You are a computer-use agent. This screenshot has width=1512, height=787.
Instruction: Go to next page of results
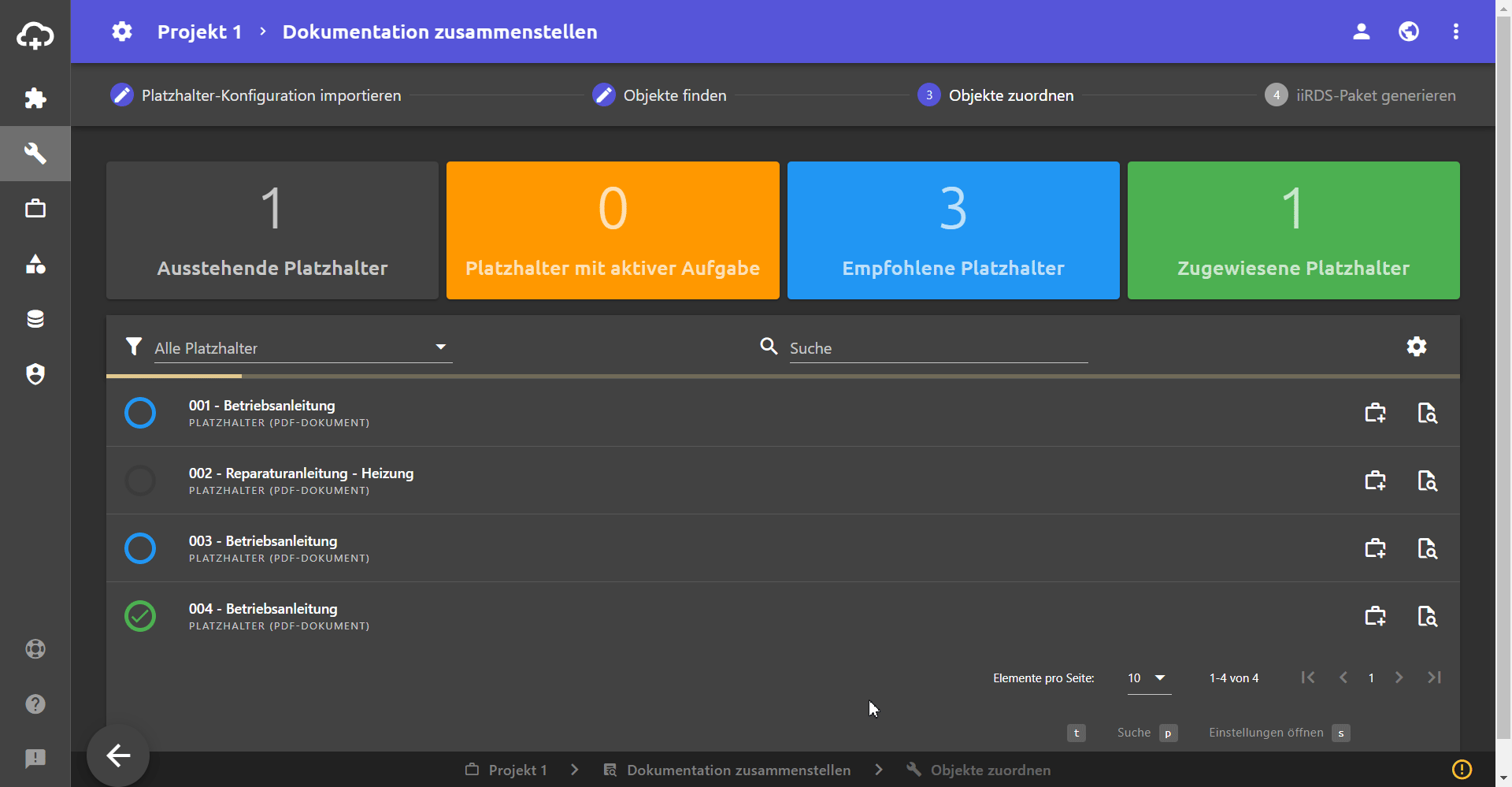click(1399, 677)
